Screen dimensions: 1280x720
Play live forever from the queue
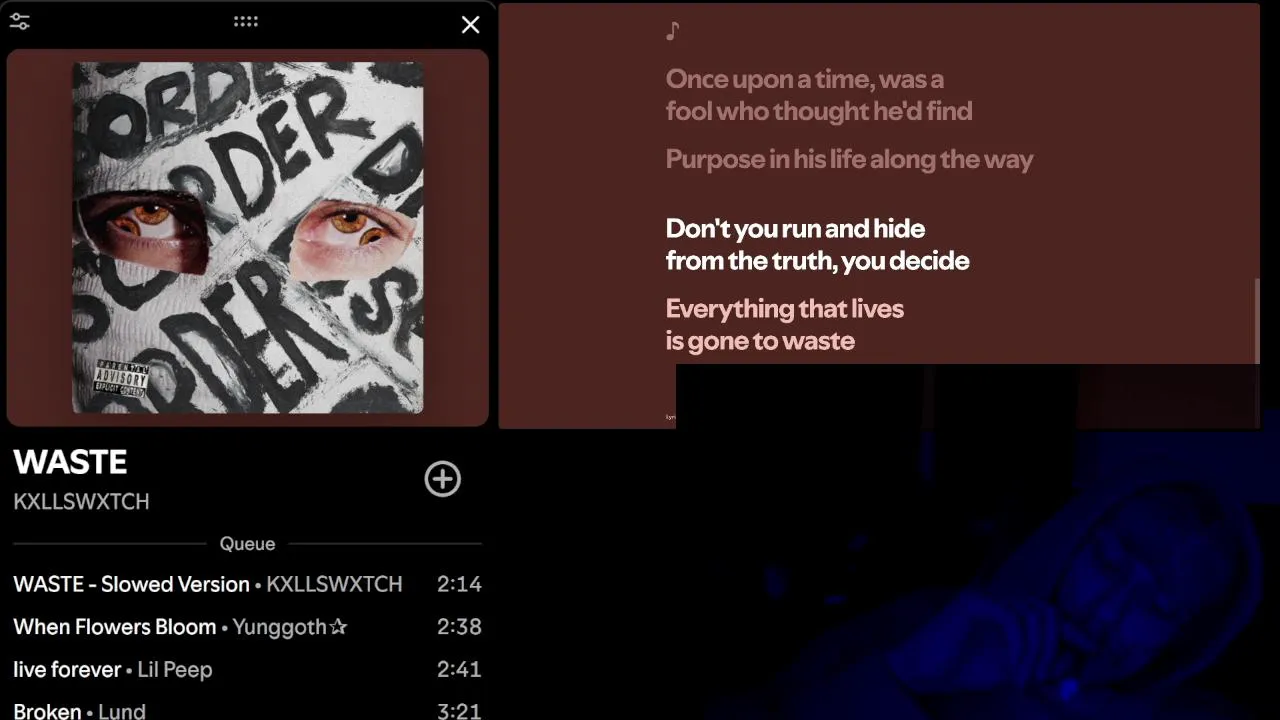(247, 670)
